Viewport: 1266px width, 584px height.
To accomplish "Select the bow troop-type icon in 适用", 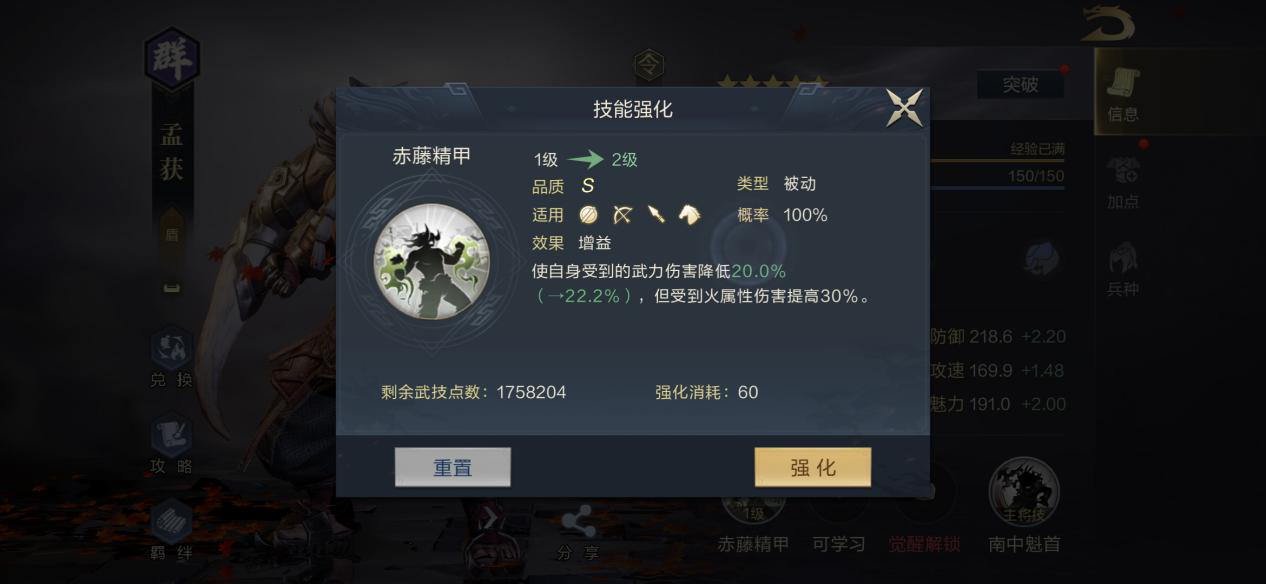I will pyautogui.click(x=622, y=215).
